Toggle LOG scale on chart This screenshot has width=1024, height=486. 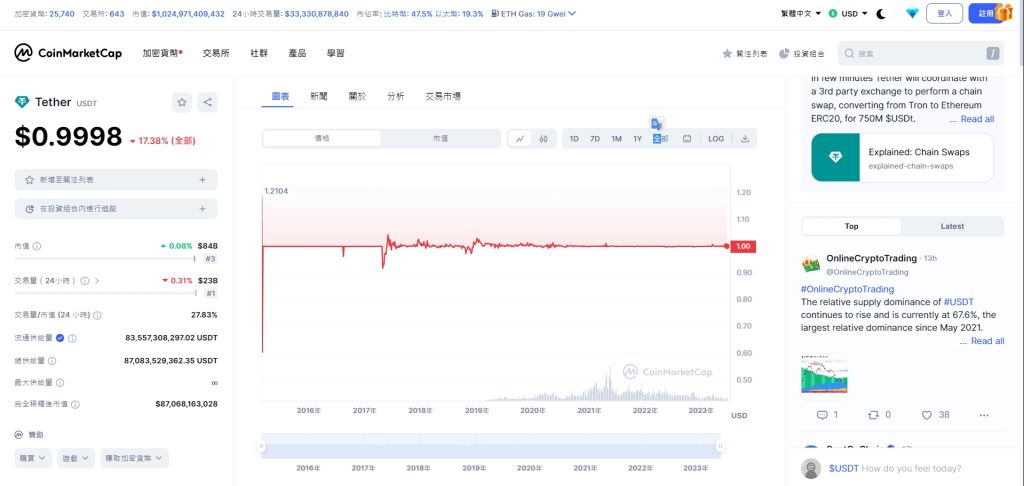716,138
